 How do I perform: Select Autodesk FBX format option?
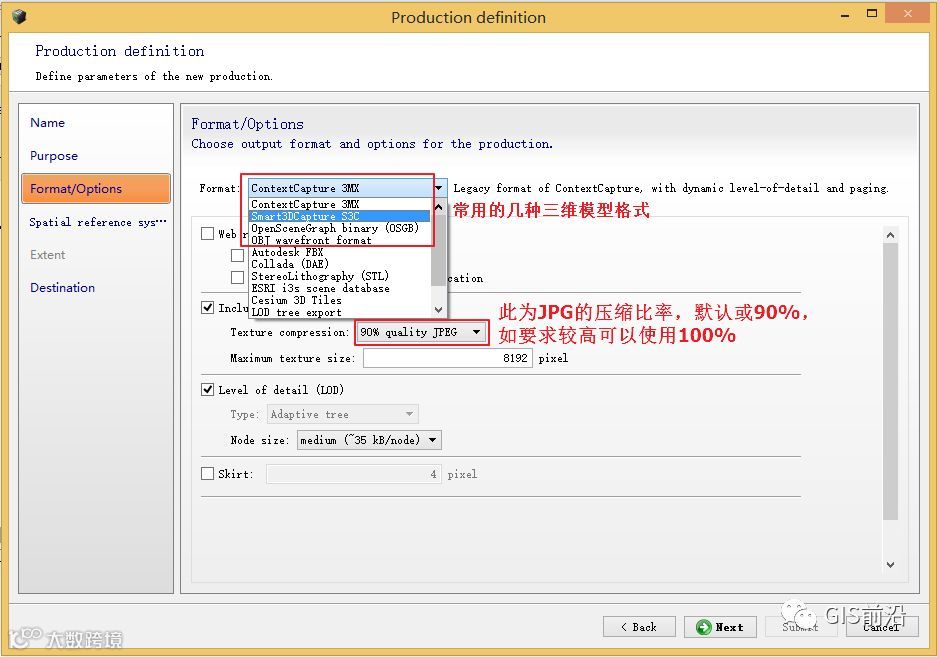point(339,252)
